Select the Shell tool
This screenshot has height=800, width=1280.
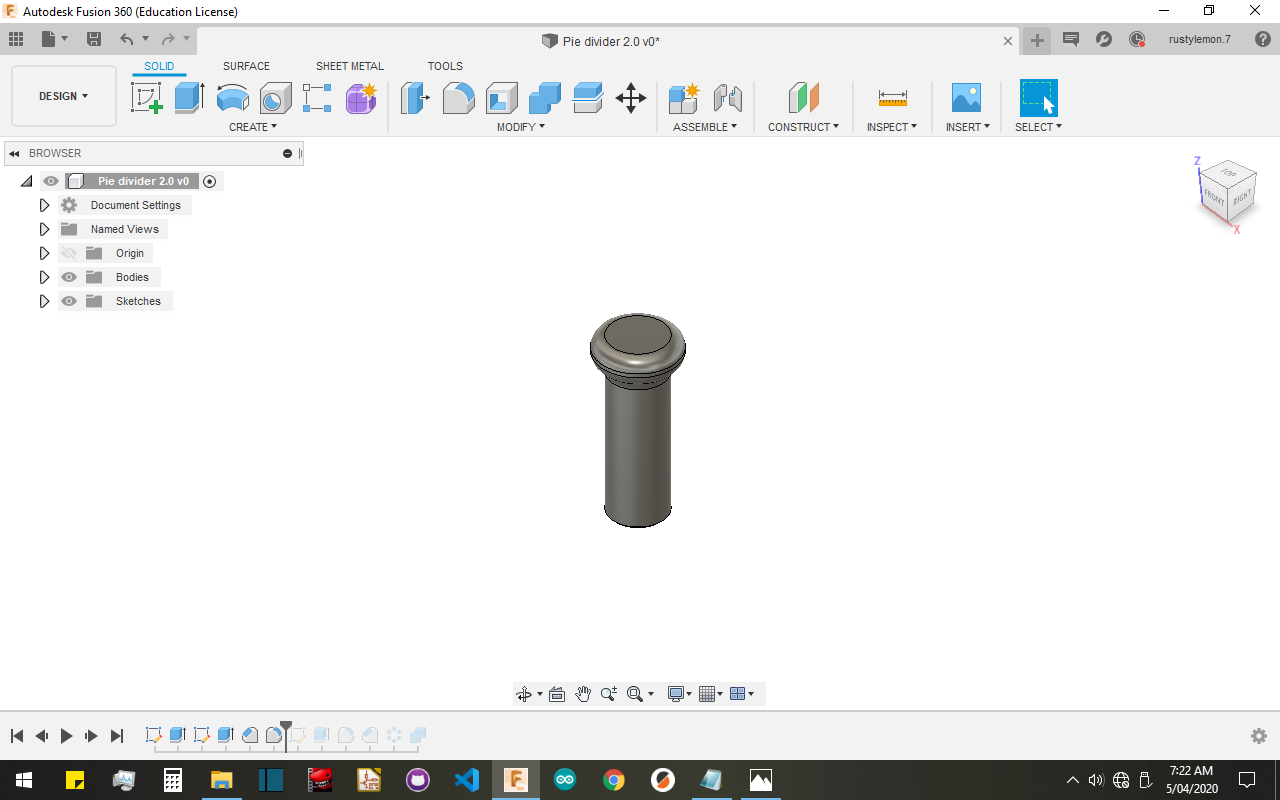coord(502,98)
